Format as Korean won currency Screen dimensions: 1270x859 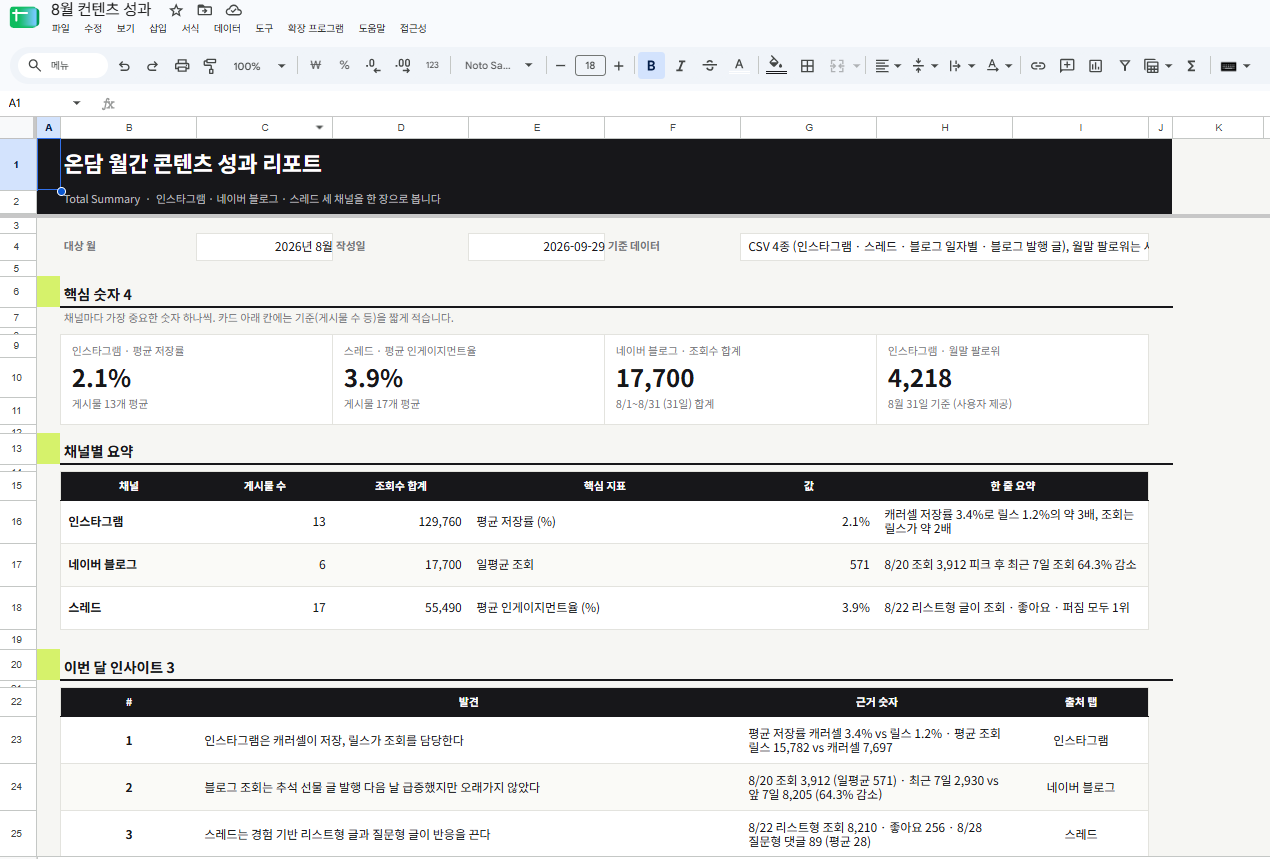pyautogui.click(x=315, y=66)
